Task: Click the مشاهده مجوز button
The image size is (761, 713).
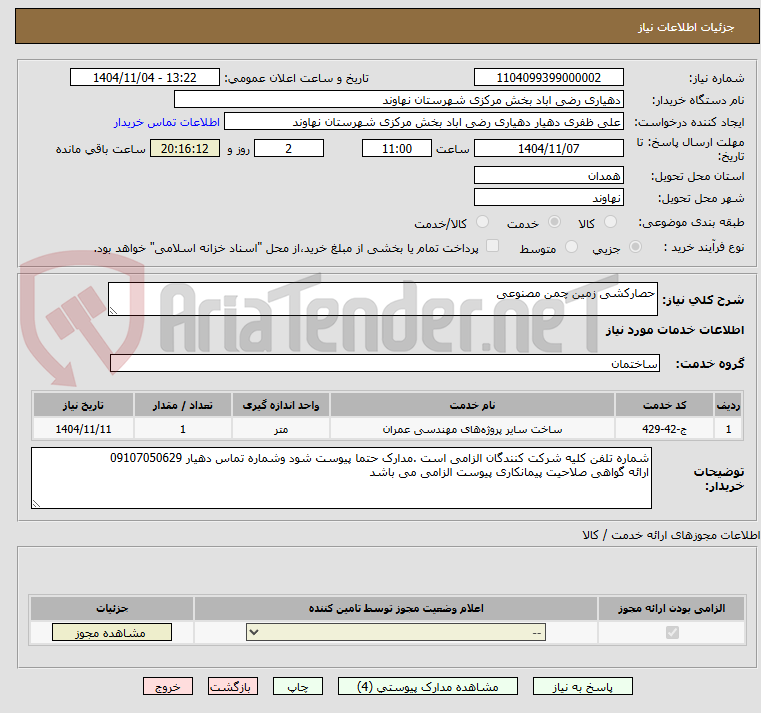Action: click(112, 632)
